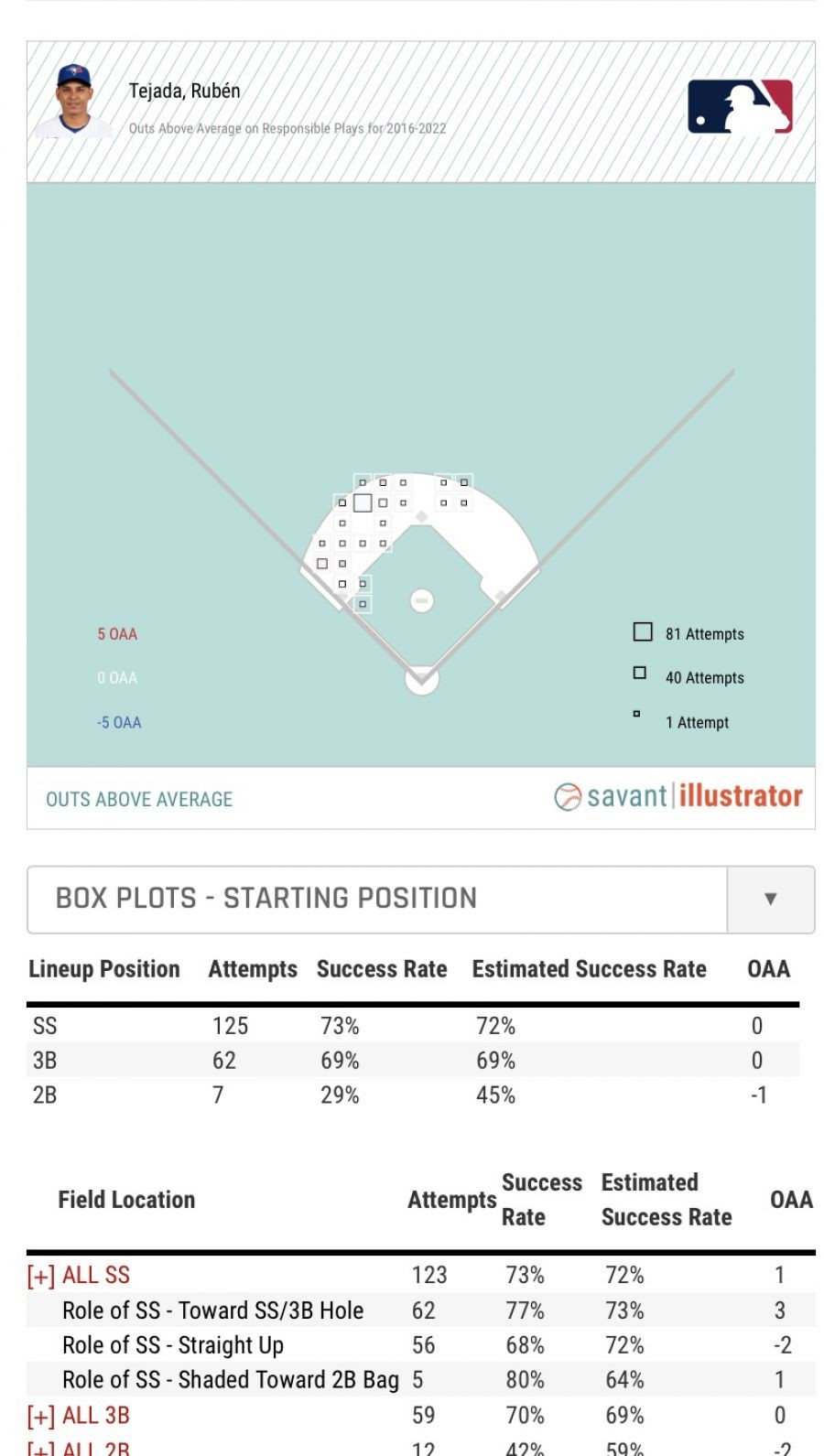824x1456 pixels.
Task: Click Rubén Tejada's player headshot
Action: tap(73, 101)
